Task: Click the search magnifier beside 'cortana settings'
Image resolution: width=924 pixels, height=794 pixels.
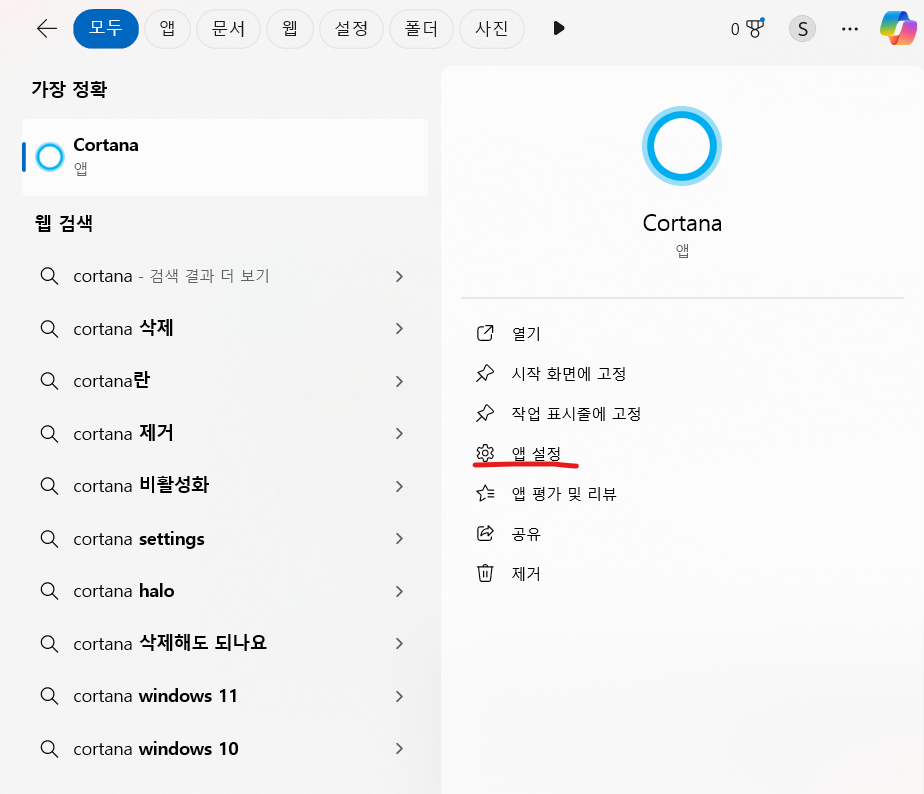Action: pos(49,538)
